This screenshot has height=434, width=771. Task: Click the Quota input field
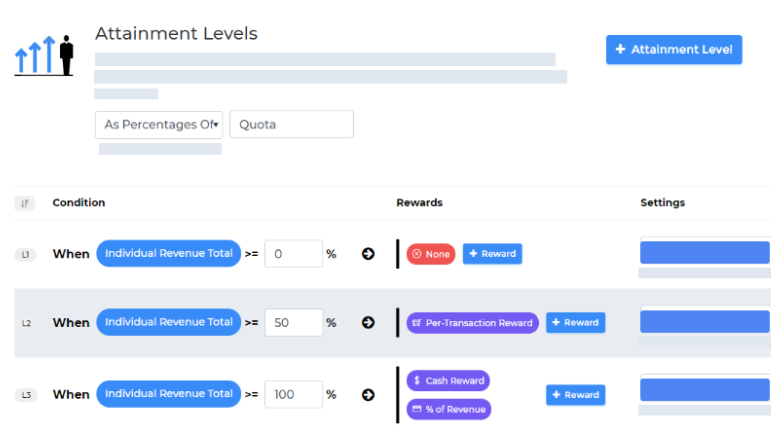click(x=291, y=125)
